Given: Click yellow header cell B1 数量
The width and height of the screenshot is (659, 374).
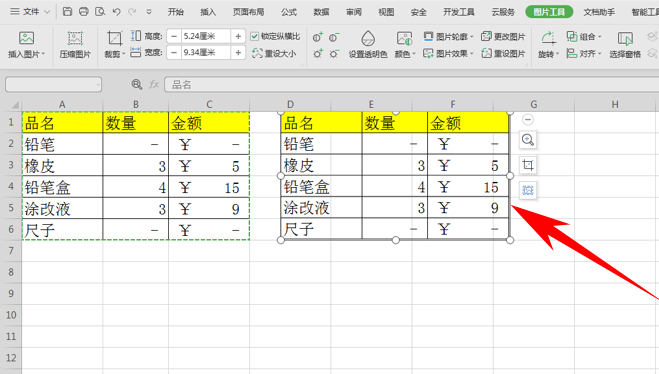Looking at the screenshot, I should [x=135, y=123].
